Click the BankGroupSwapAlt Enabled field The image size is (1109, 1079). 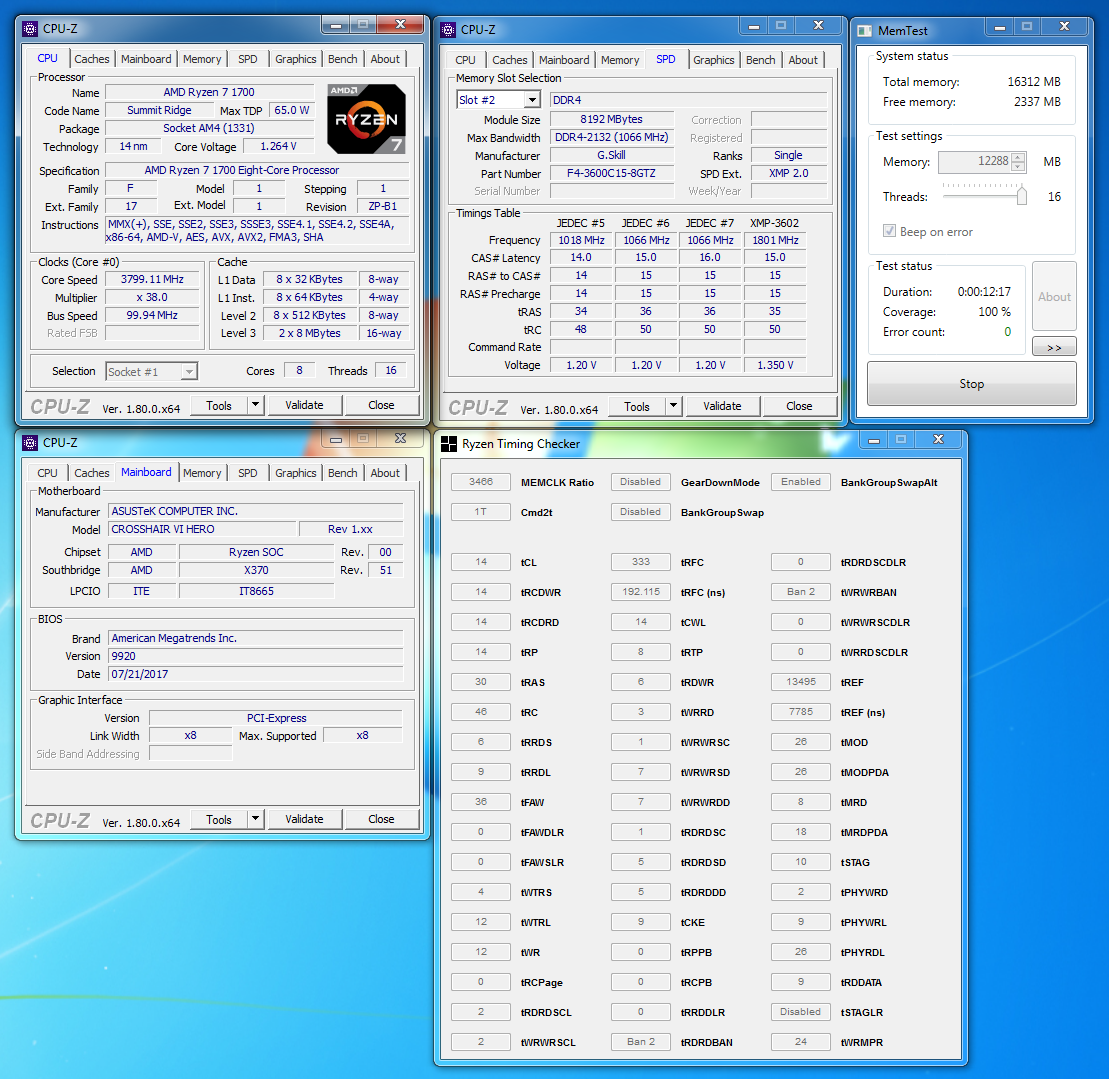[x=801, y=482]
